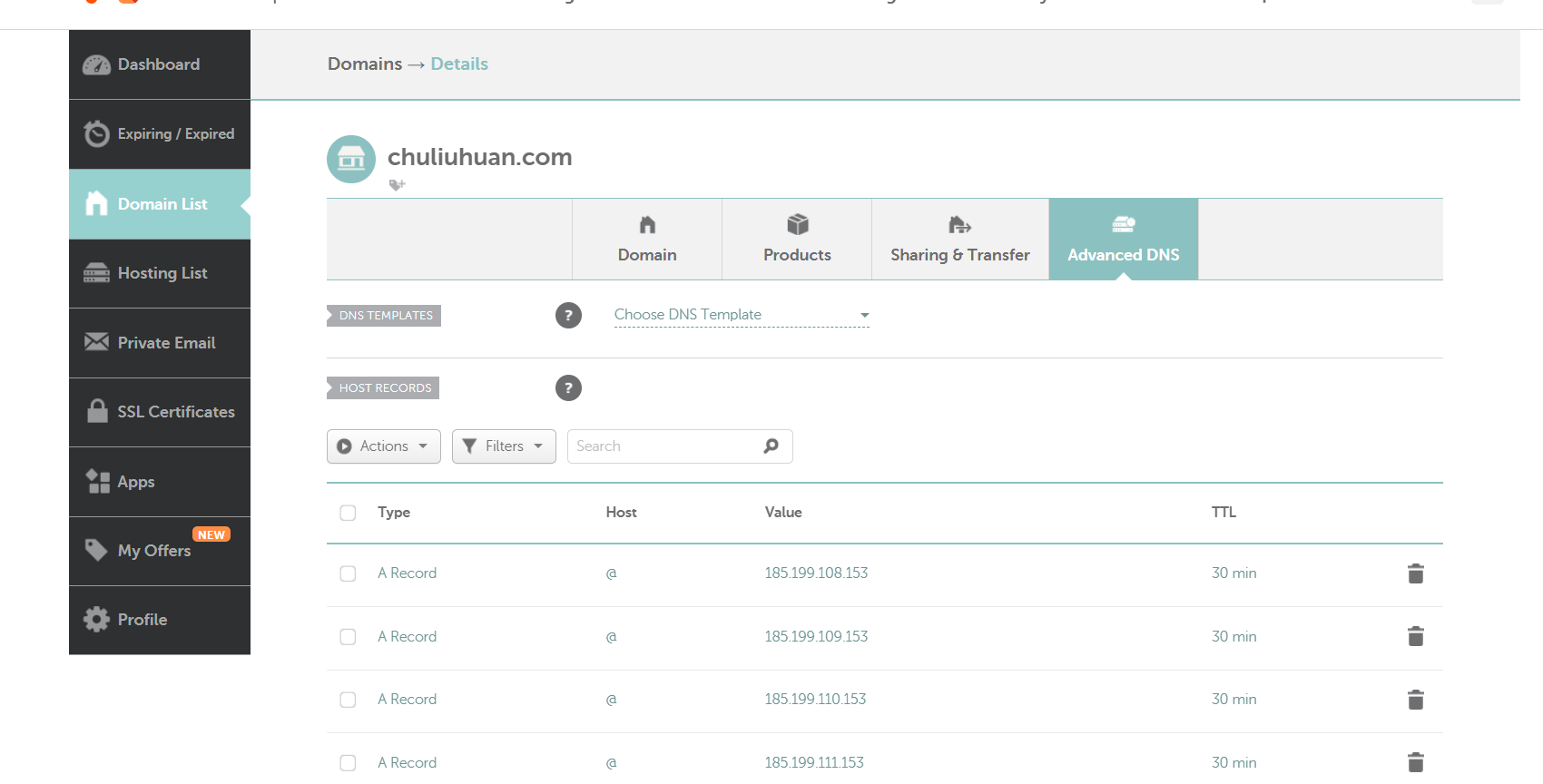1543x784 pixels.
Task: Check the 185.199.111.153 record checkbox
Action: click(x=348, y=763)
